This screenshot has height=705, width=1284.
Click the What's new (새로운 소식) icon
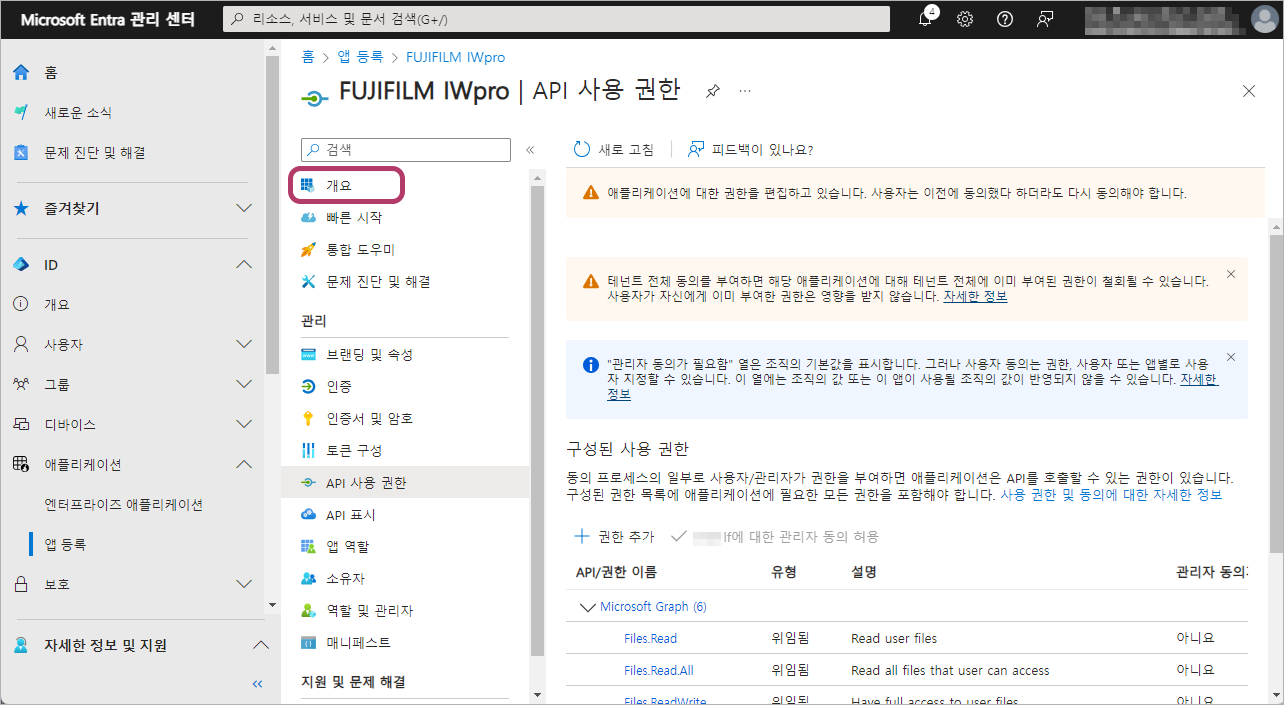pyautogui.click(x=21, y=113)
